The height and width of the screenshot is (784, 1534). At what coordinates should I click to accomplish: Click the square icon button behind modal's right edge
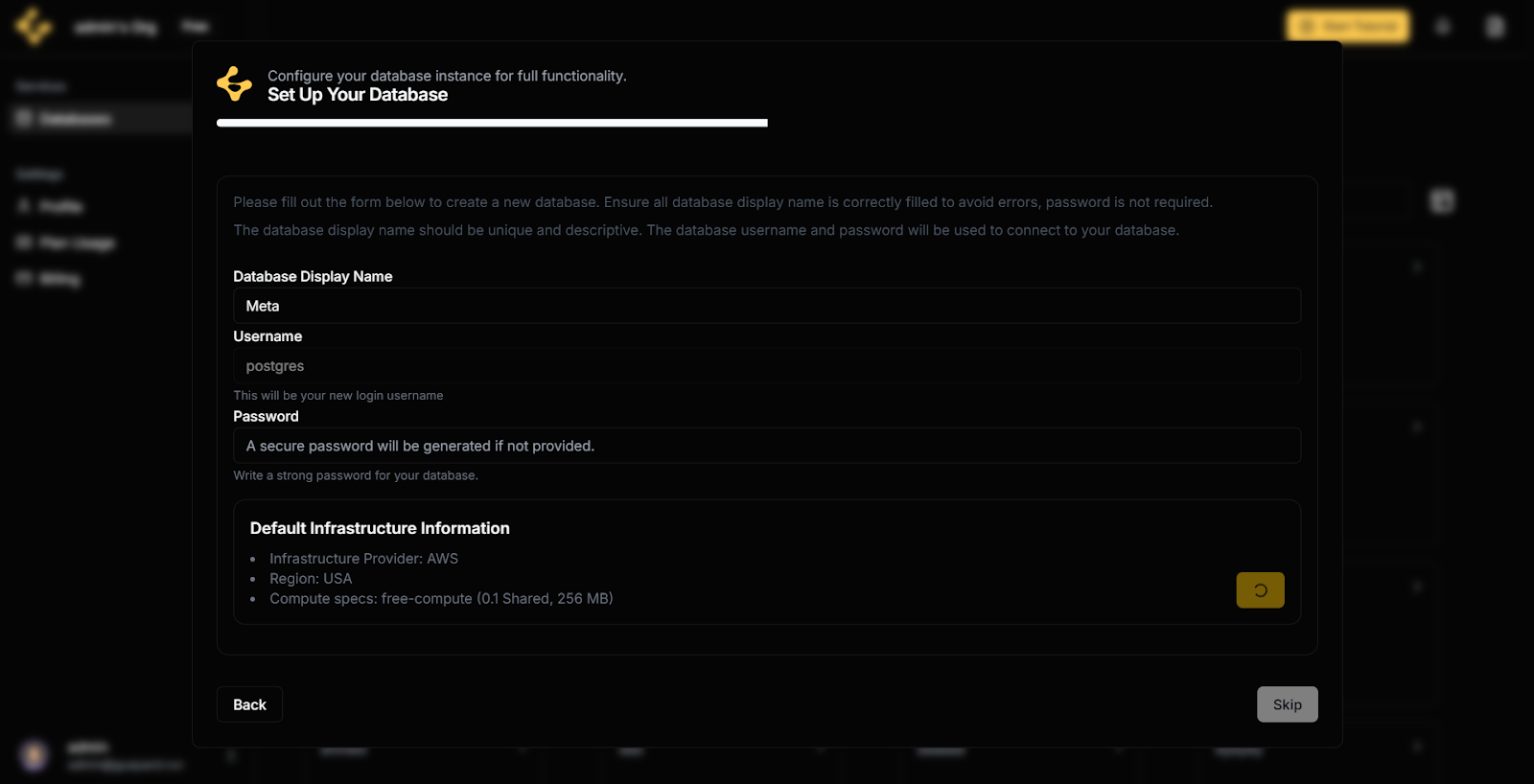(1442, 201)
